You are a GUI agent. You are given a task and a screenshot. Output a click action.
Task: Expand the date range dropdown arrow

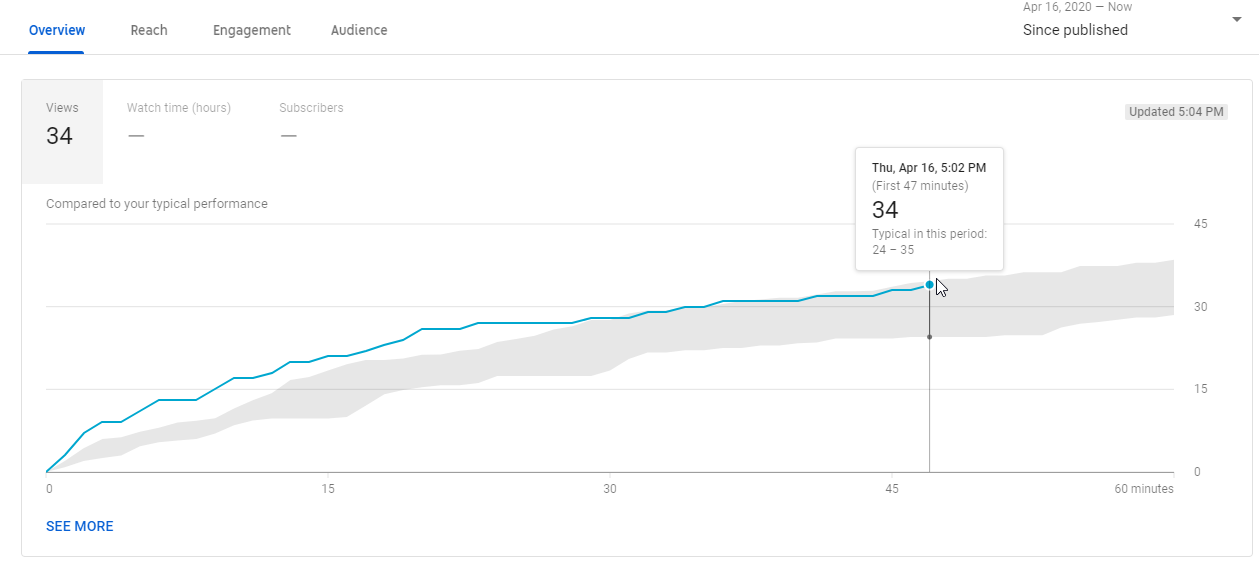[1236, 21]
